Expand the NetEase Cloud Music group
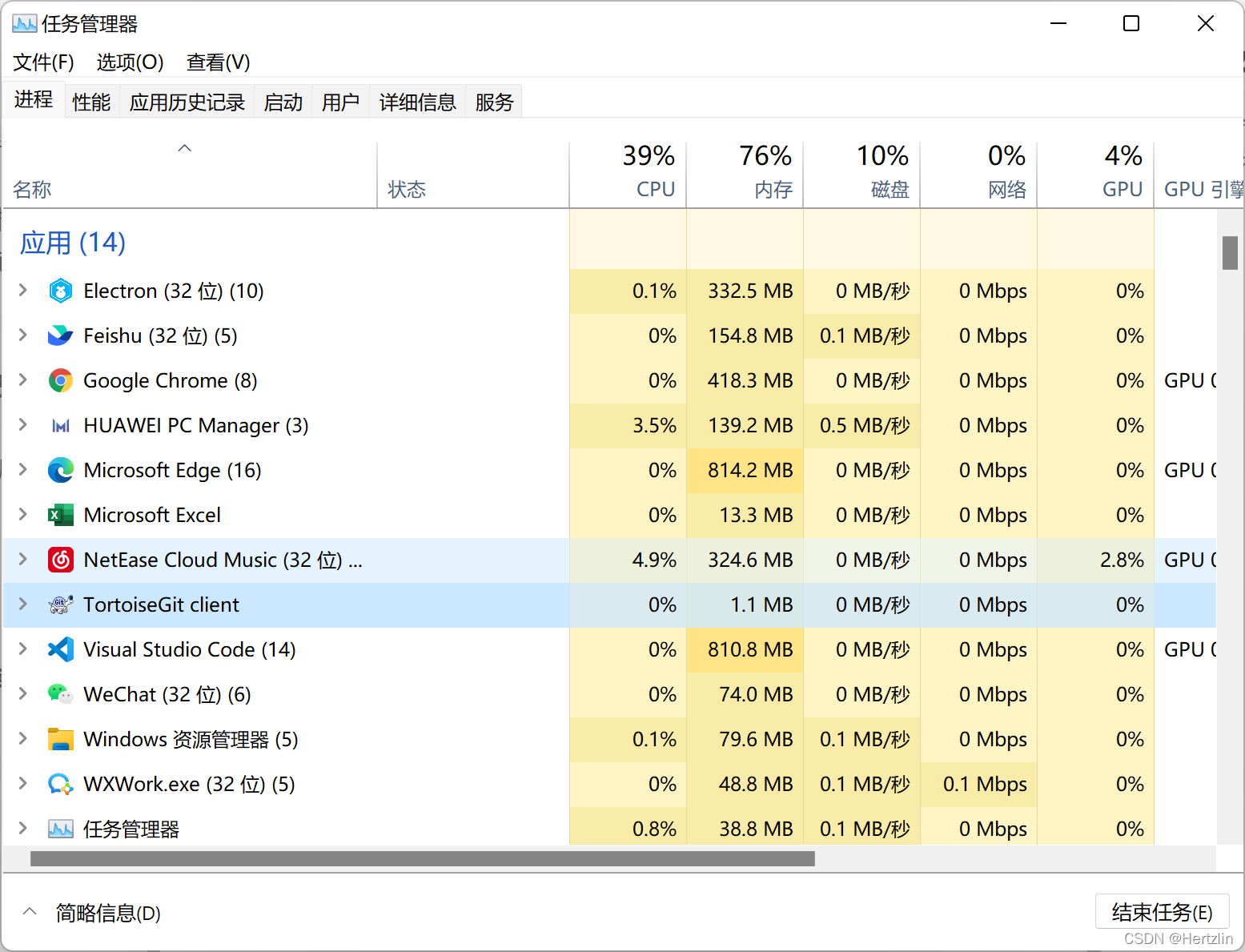The height and width of the screenshot is (952, 1245). click(x=23, y=559)
